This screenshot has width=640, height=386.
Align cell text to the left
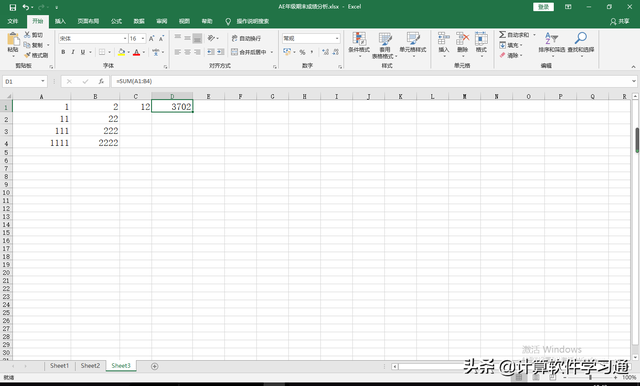coord(178,52)
